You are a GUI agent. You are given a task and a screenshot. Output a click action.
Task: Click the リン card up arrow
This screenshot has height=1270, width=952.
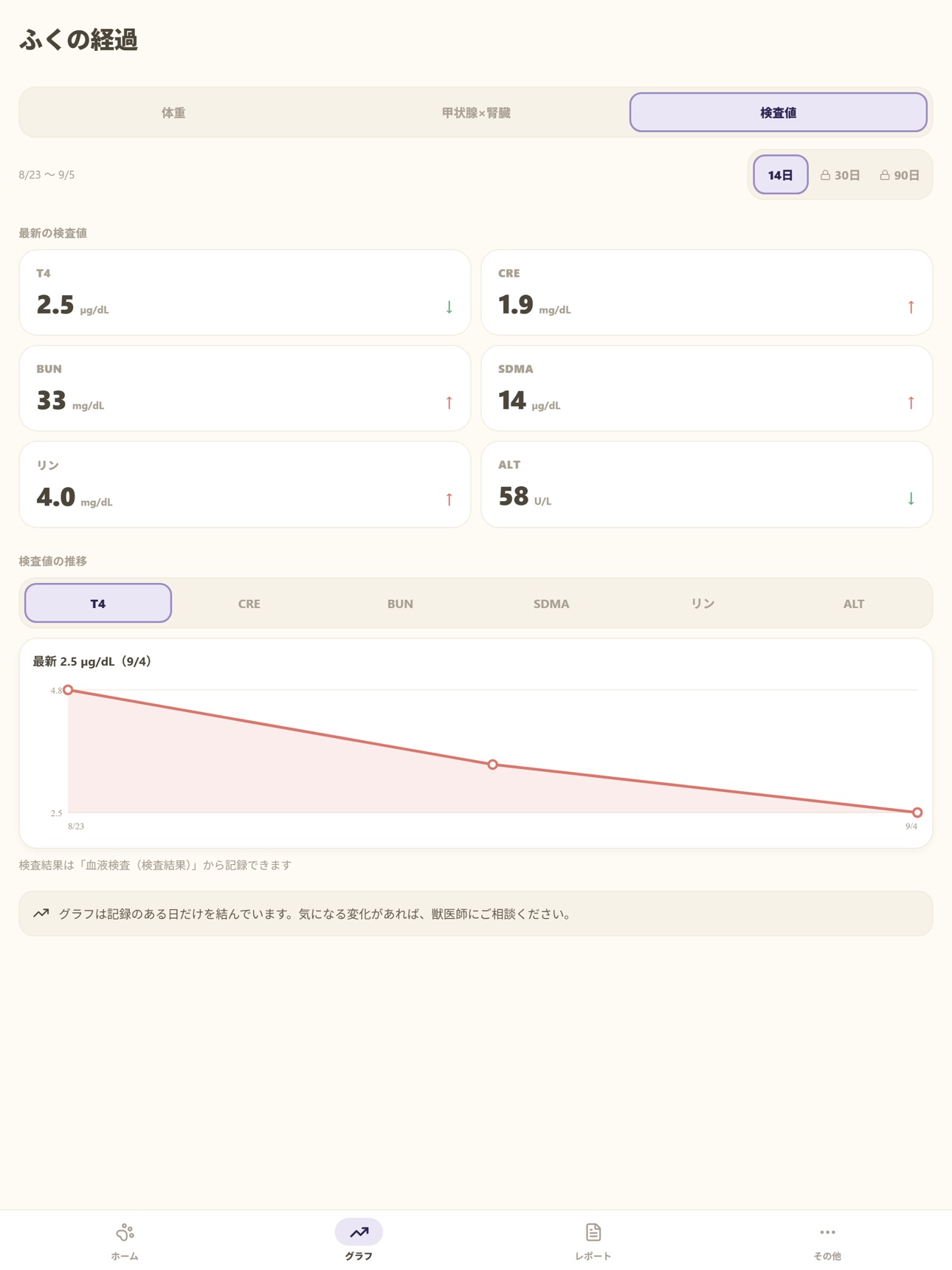(x=449, y=500)
